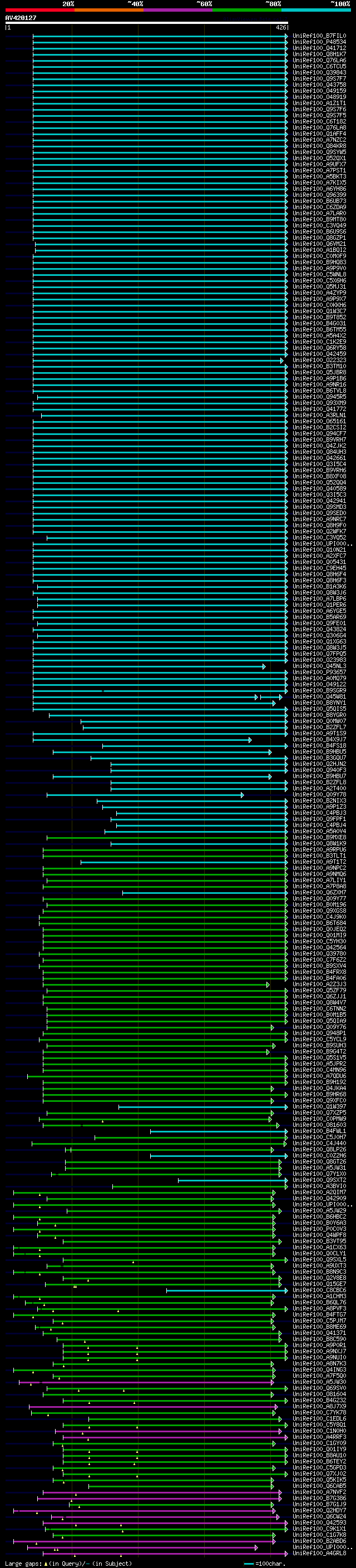Click the hit label UniRef100_Q1AFF4
This screenshot has width=356, height=1568.
point(319,134)
